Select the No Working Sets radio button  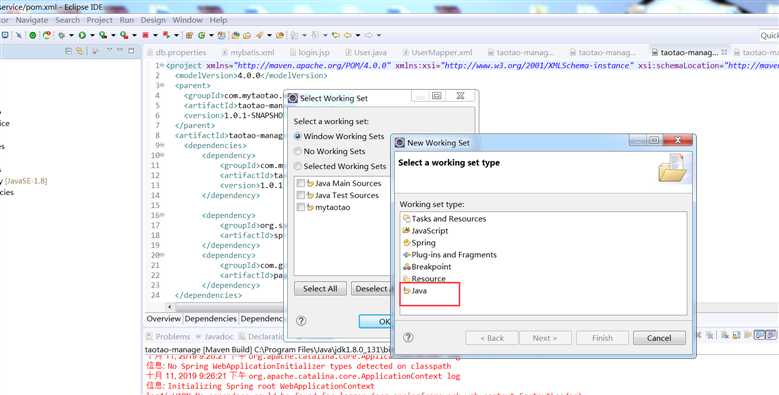(x=298, y=151)
